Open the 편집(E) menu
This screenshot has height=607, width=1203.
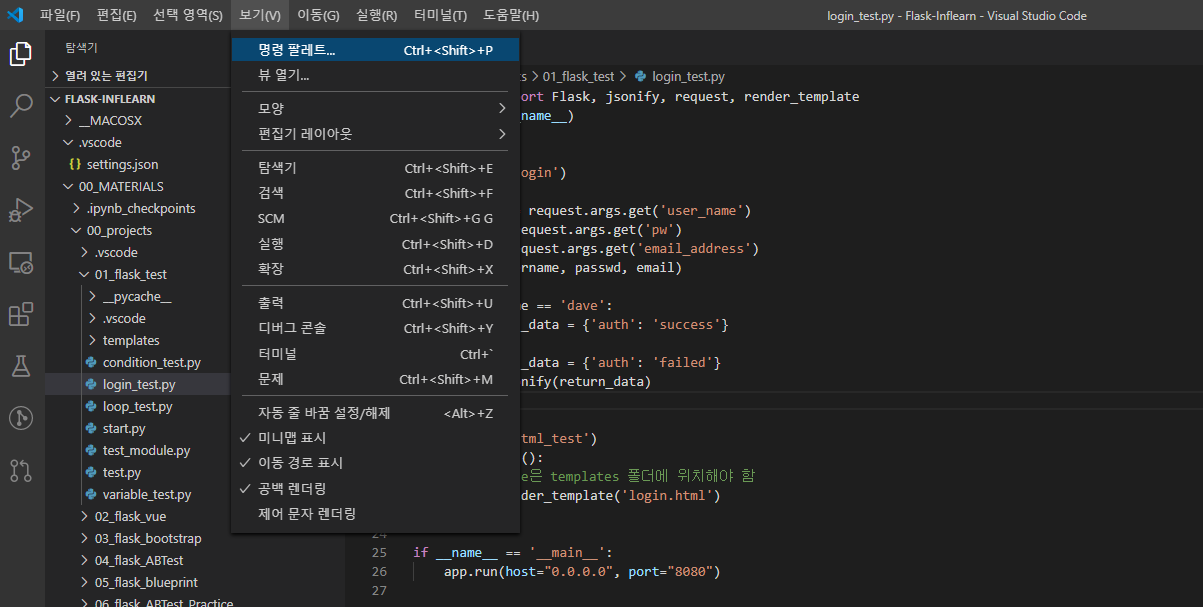coord(117,15)
